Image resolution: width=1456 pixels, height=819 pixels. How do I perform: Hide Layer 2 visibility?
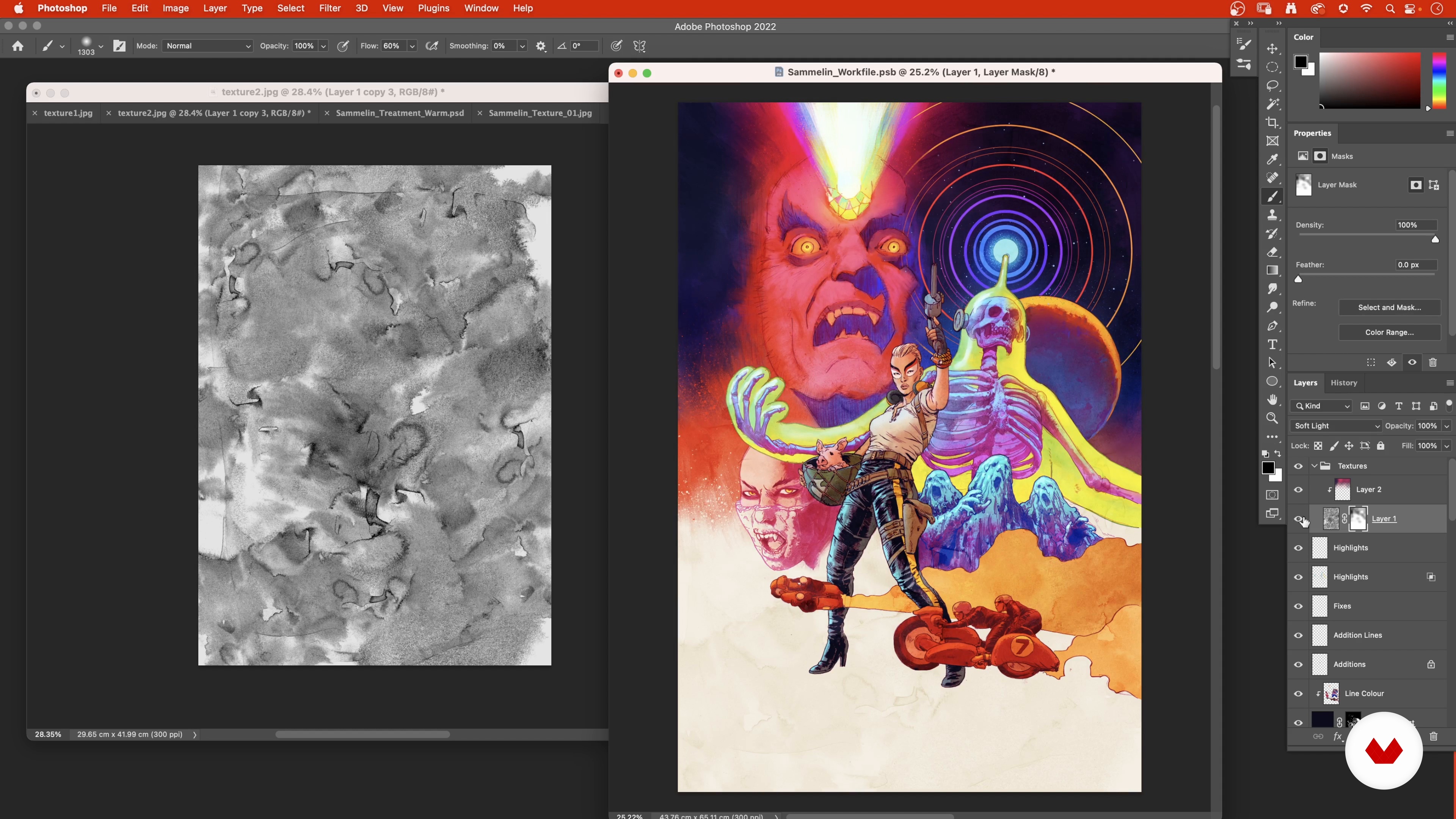coord(1298,490)
